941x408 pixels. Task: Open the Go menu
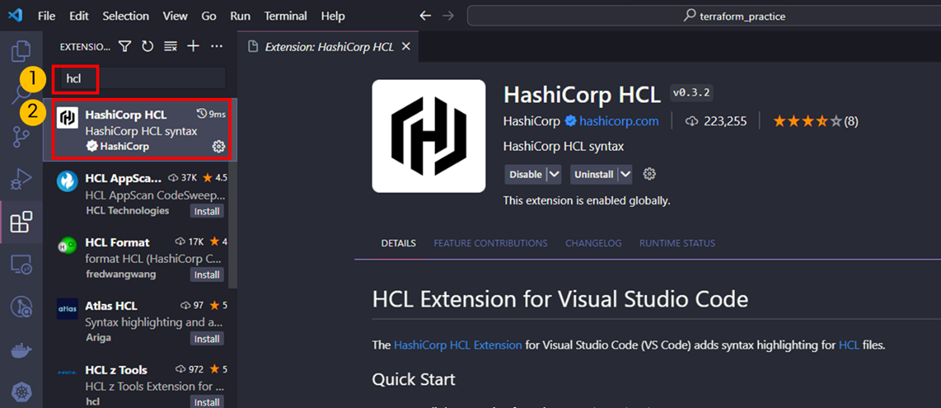click(x=209, y=16)
